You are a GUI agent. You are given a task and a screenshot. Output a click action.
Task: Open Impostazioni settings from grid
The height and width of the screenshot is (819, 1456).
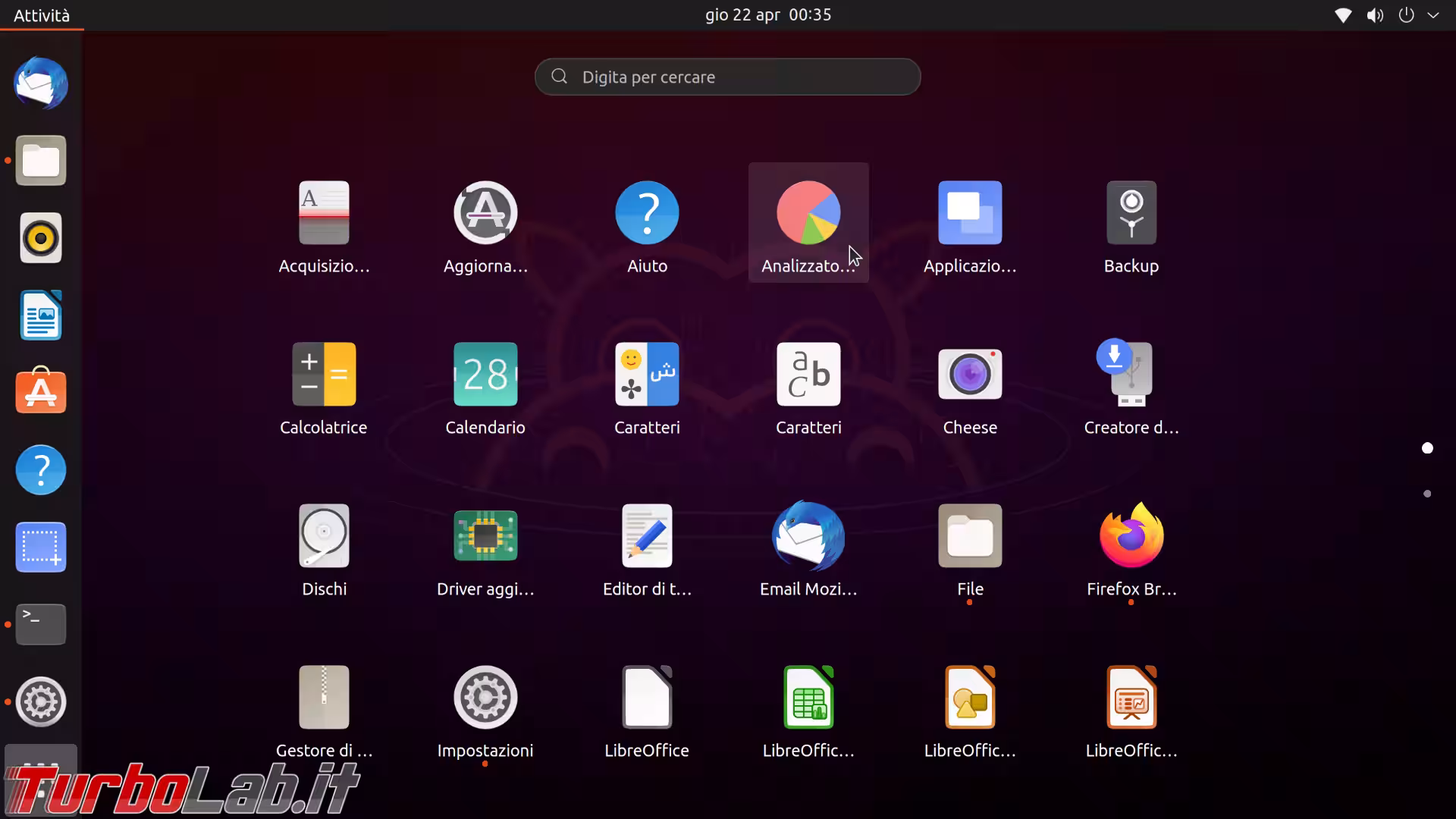pyautogui.click(x=485, y=698)
